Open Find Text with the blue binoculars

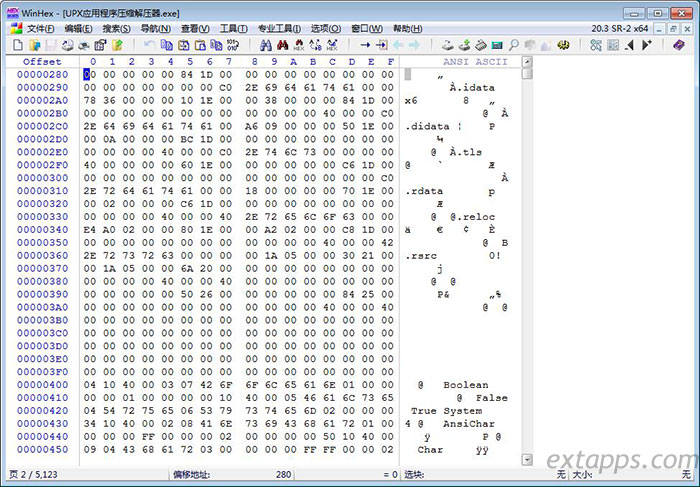point(266,45)
